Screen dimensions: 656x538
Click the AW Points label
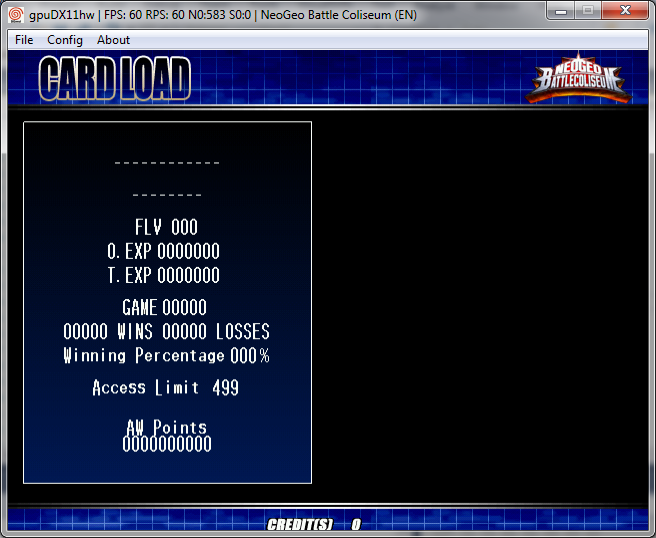point(167,427)
